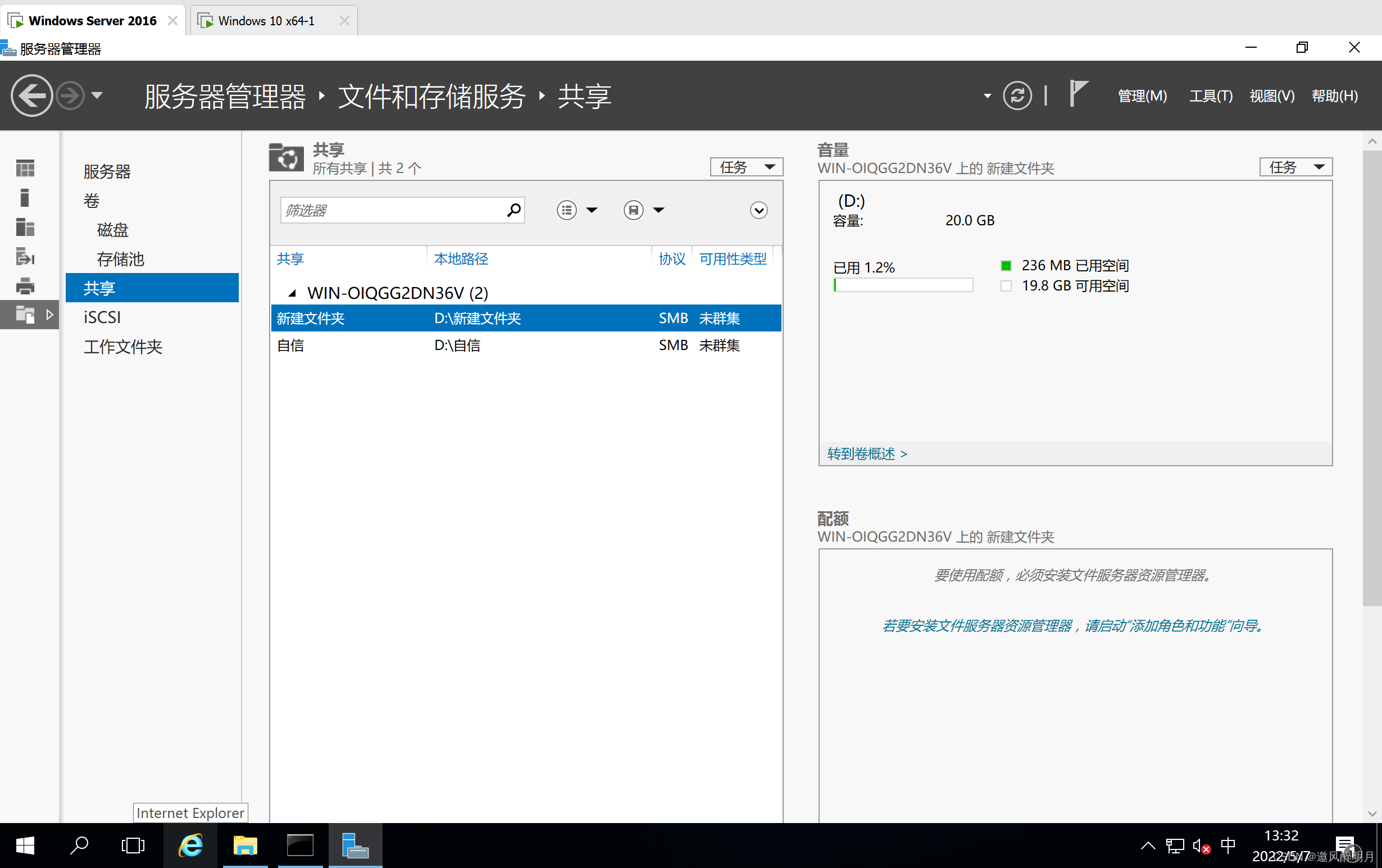Click the muted volume tray icon
The image size is (1382, 868).
pyautogui.click(x=1201, y=845)
